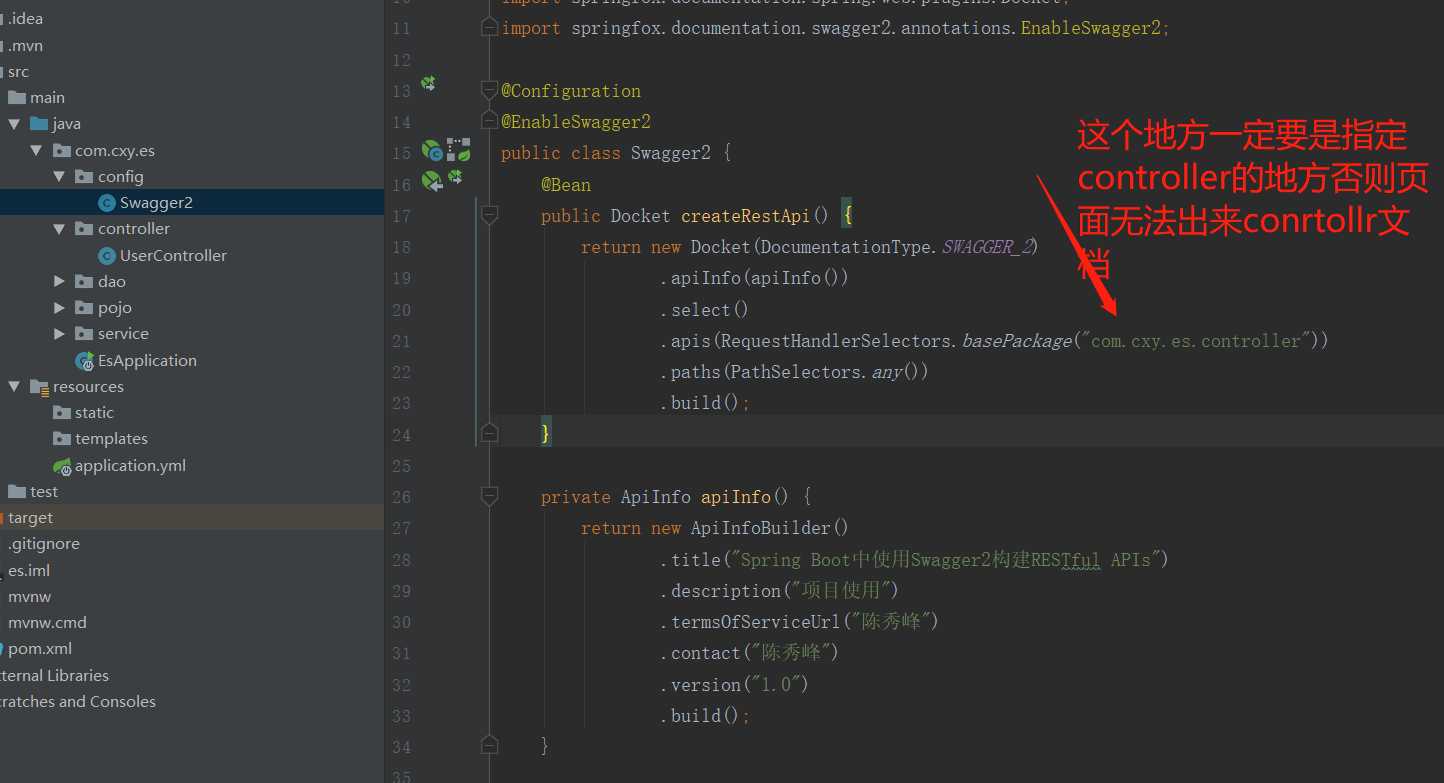Click the application.yml Spring config file icon

click(62, 465)
